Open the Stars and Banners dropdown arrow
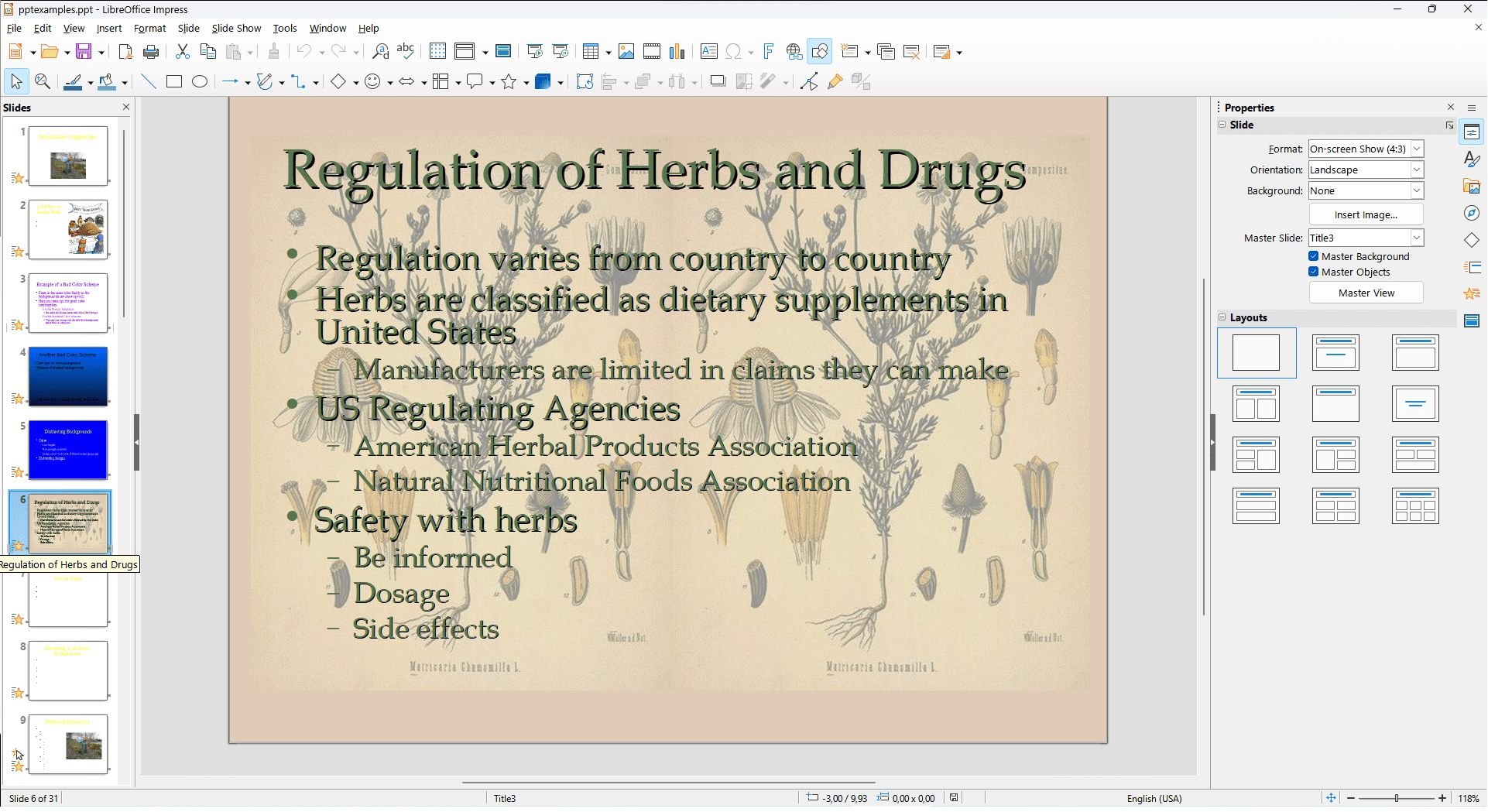Screen dimensions: 1488x812 click(526, 82)
